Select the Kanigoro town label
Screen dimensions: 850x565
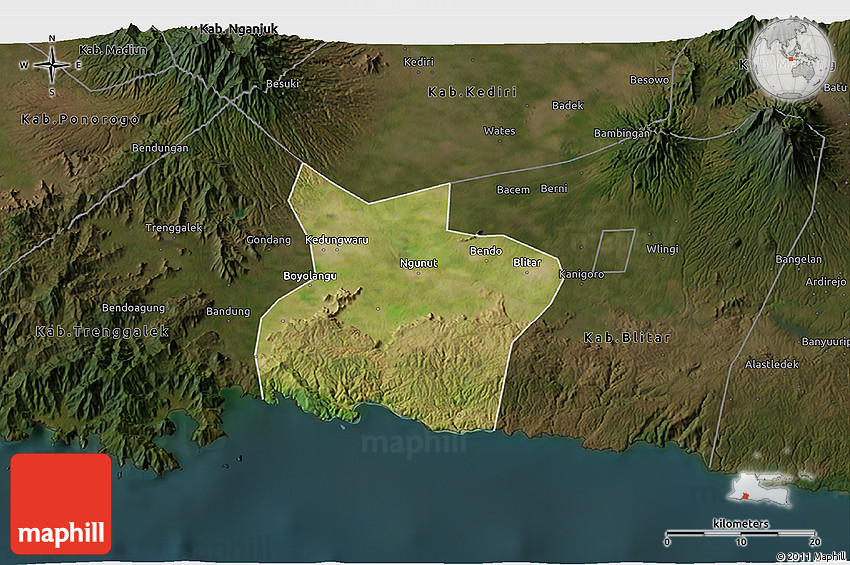pos(581,274)
